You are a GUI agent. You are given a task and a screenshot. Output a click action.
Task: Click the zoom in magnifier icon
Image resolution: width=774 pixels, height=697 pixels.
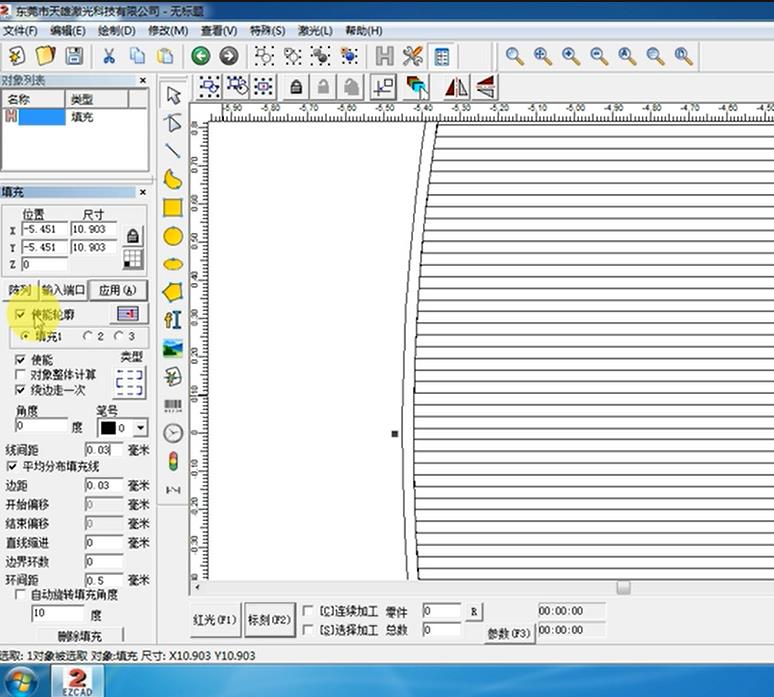(x=570, y=56)
